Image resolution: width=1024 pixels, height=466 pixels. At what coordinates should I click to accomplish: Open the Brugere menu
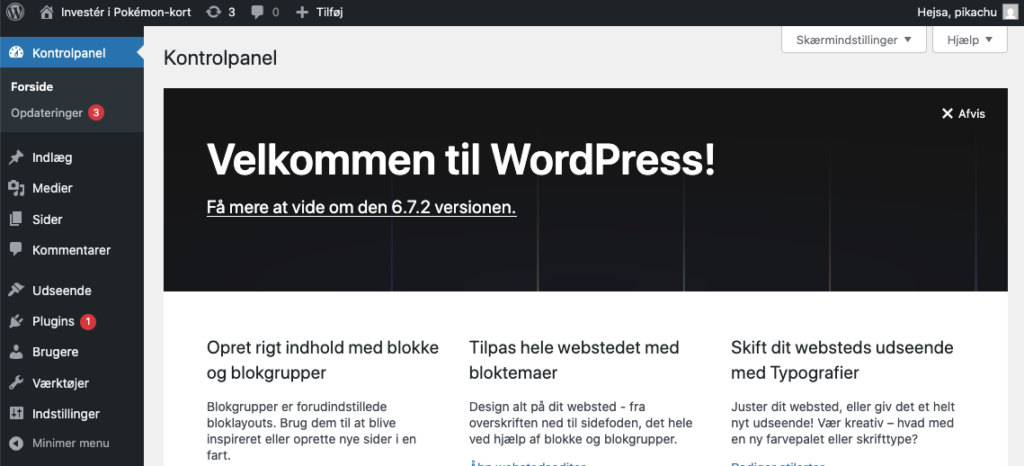point(72,352)
